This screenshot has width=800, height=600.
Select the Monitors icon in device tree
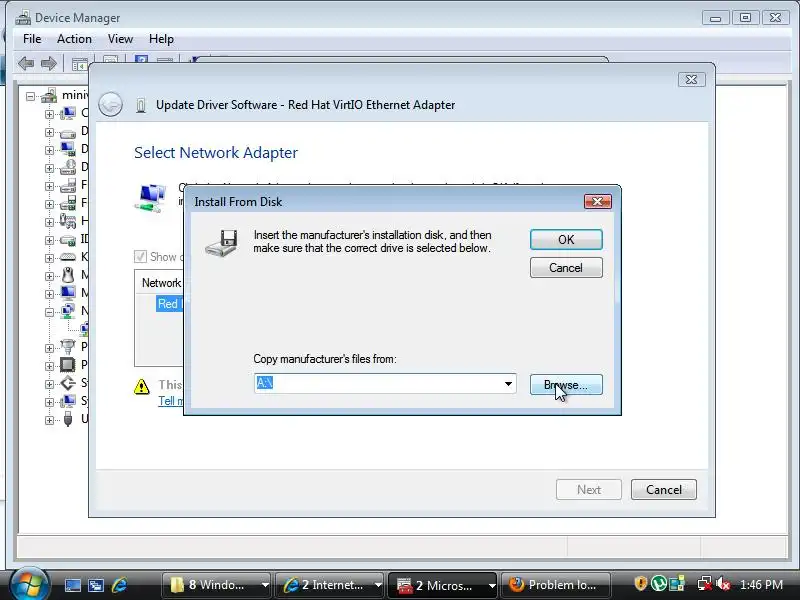click(68, 293)
